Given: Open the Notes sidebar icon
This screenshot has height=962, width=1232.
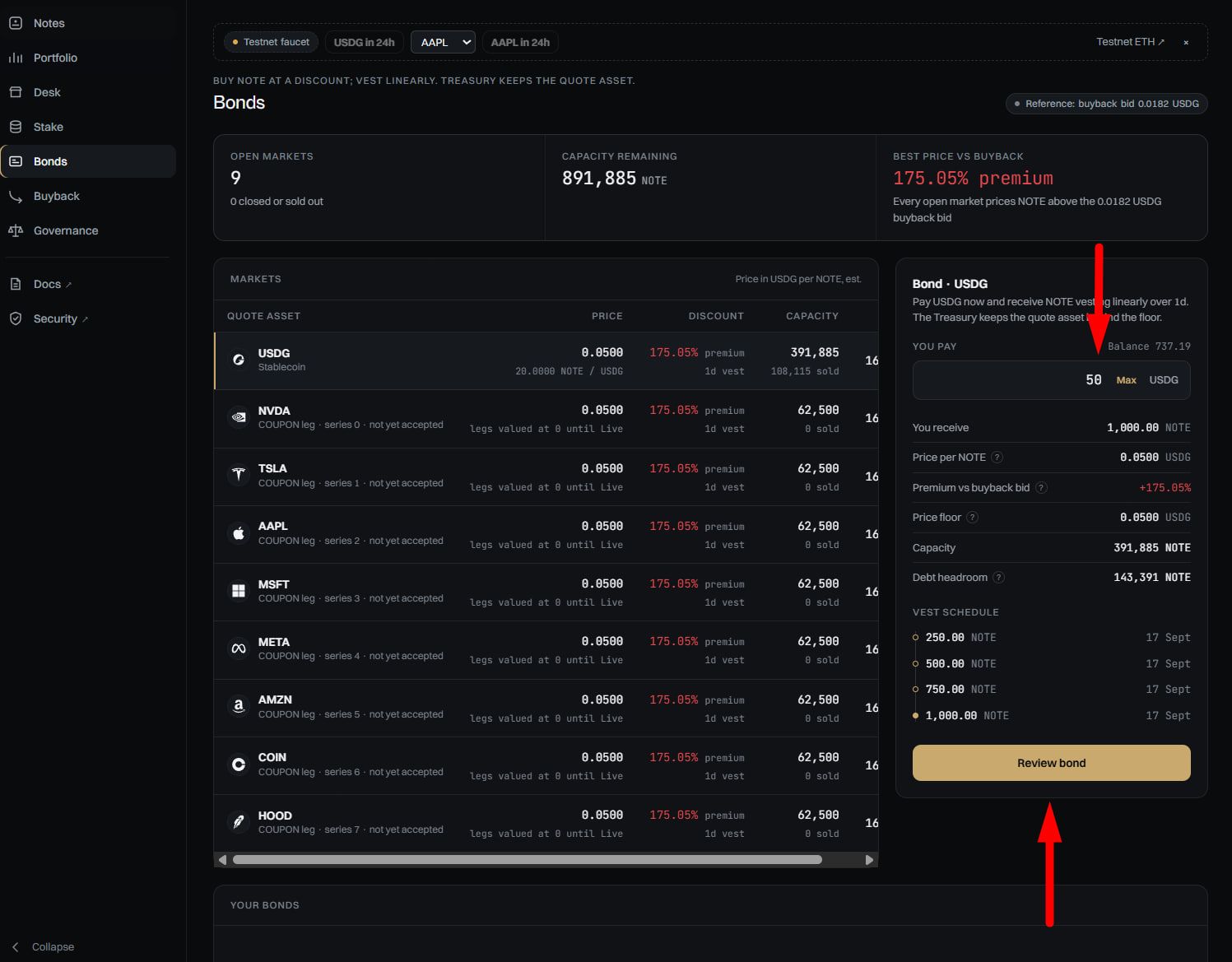Looking at the screenshot, I should pos(16,23).
